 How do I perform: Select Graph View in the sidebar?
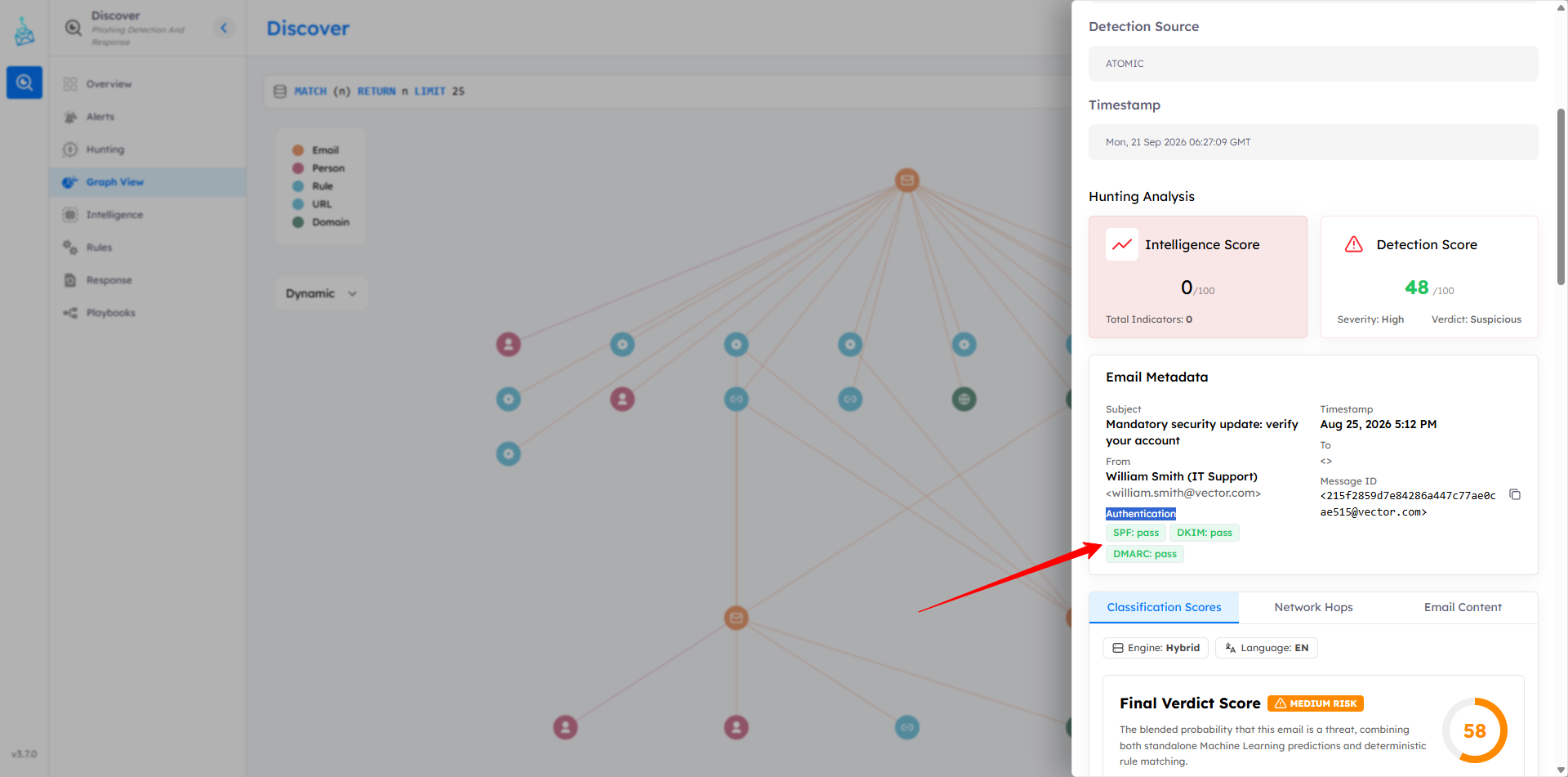[147, 182]
